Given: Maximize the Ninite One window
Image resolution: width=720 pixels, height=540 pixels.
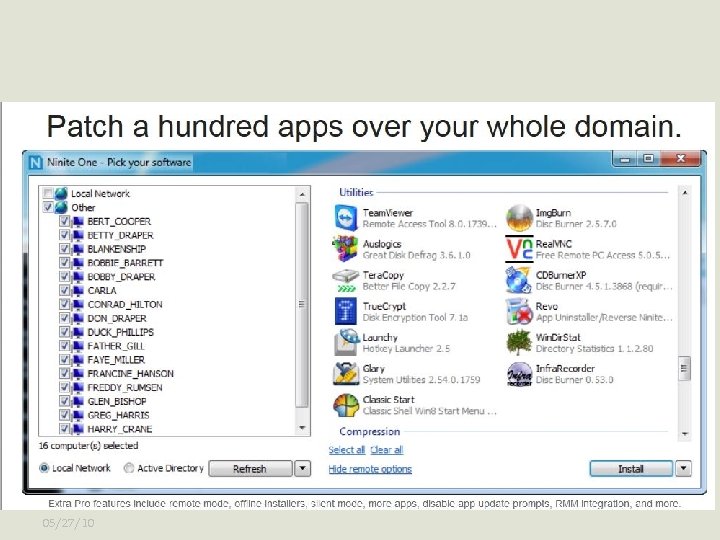Looking at the screenshot, I should pos(648,159).
